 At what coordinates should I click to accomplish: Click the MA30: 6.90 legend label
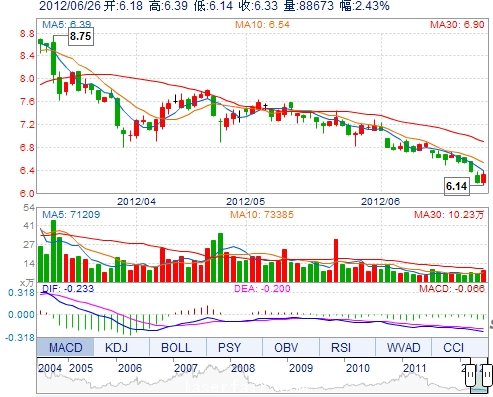coord(457,24)
